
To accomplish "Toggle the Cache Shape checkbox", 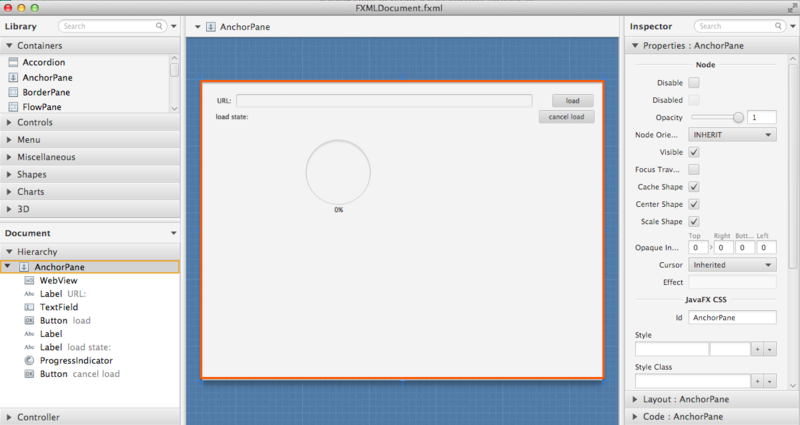I will [x=694, y=187].
